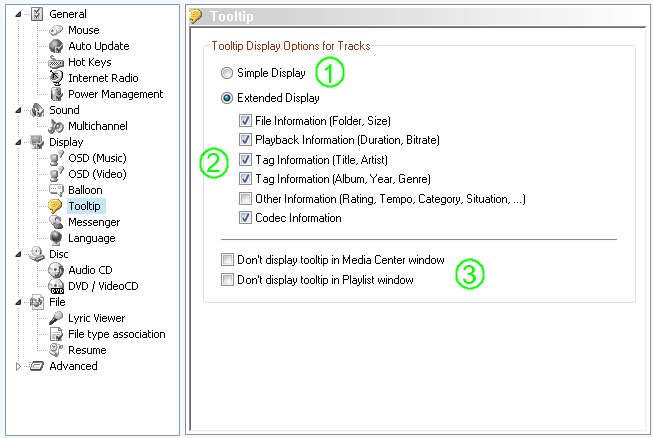Image resolution: width=653 pixels, height=438 pixels.
Task: Open the Mouse settings page
Action: (84, 30)
